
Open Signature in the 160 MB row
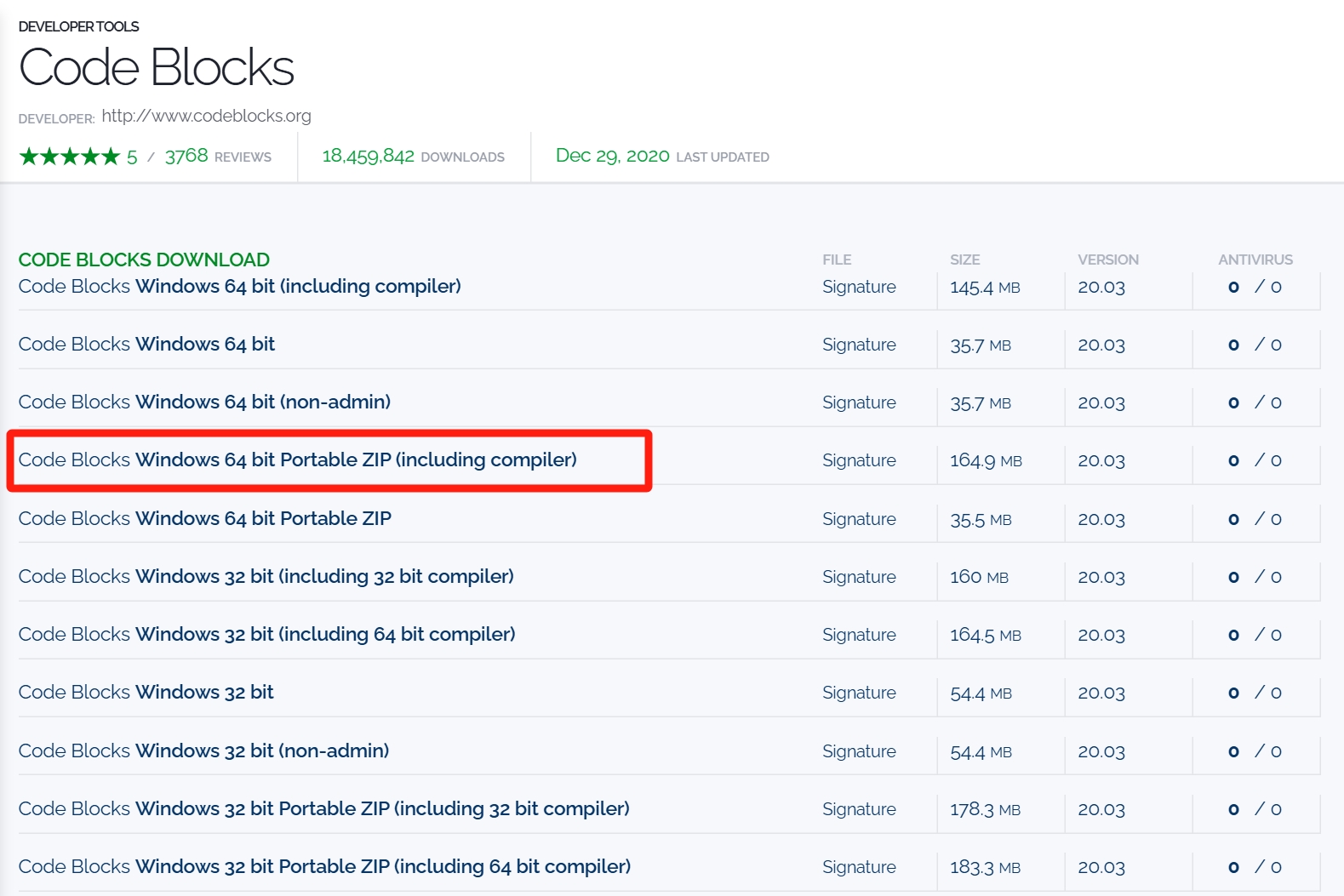tap(859, 578)
